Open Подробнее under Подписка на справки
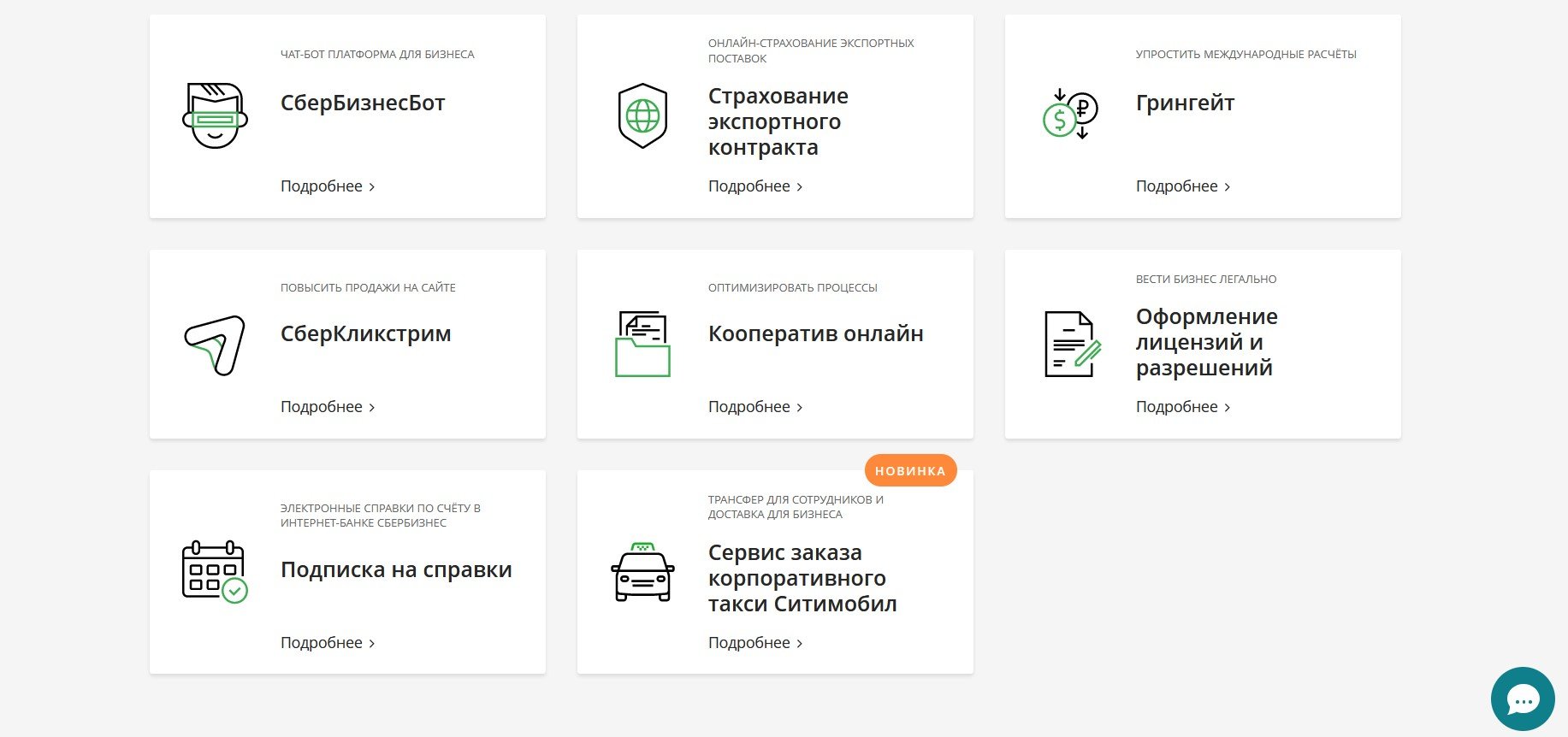Viewport: 1568px width, 737px height. tap(328, 643)
